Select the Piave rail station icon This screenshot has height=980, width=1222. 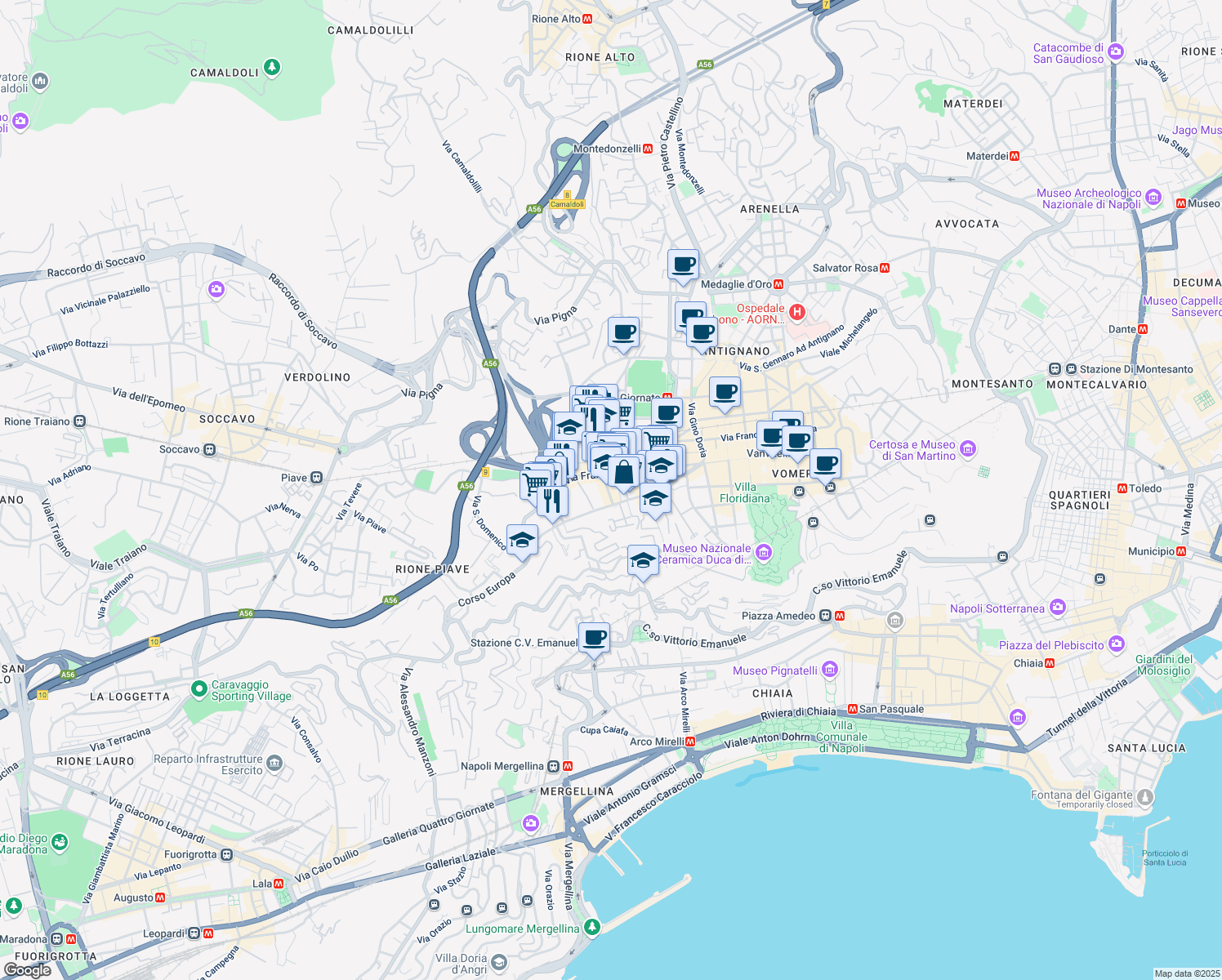[x=316, y=478]
